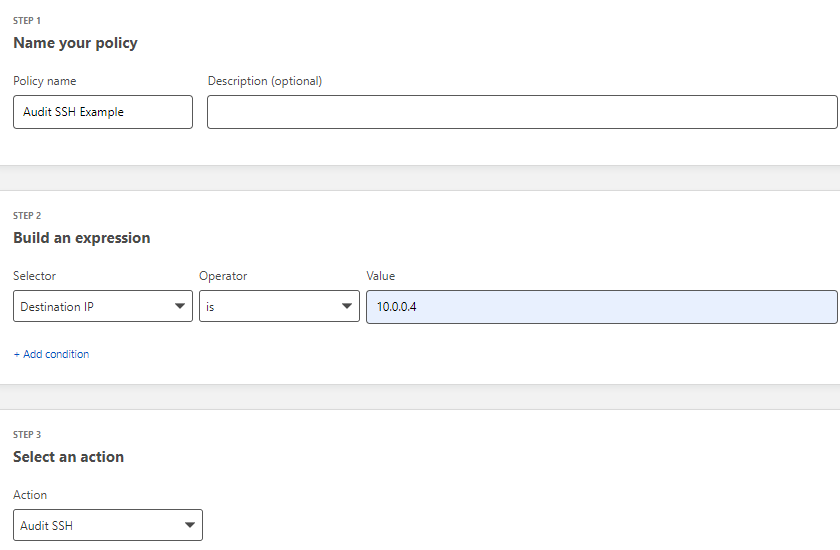This screenshot has width=840, height=550.
Task: Click the 'Name your policy' heading
Action: pos(75,43)
